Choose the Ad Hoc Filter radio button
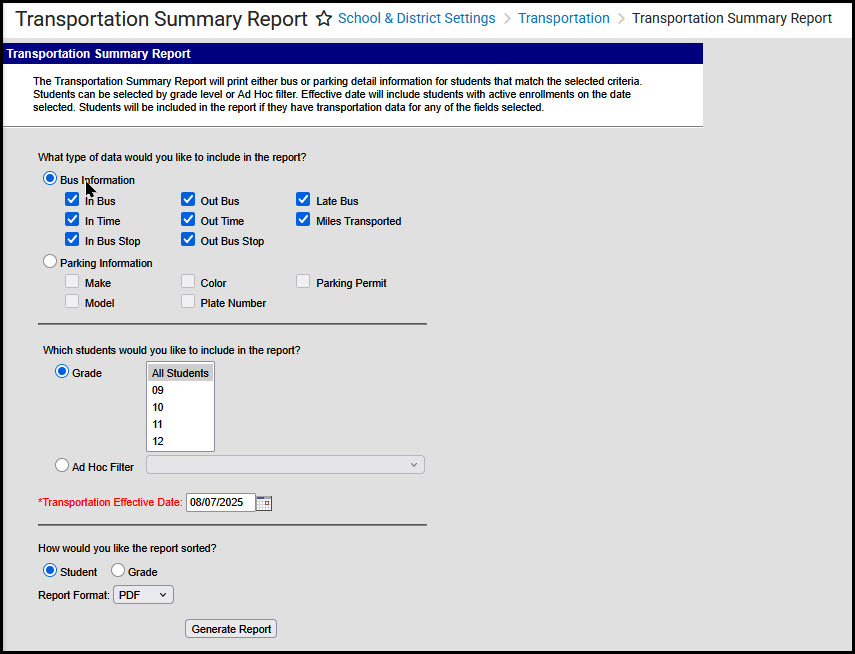The height and width of the screenshot is (654, 855). [62, 465]
